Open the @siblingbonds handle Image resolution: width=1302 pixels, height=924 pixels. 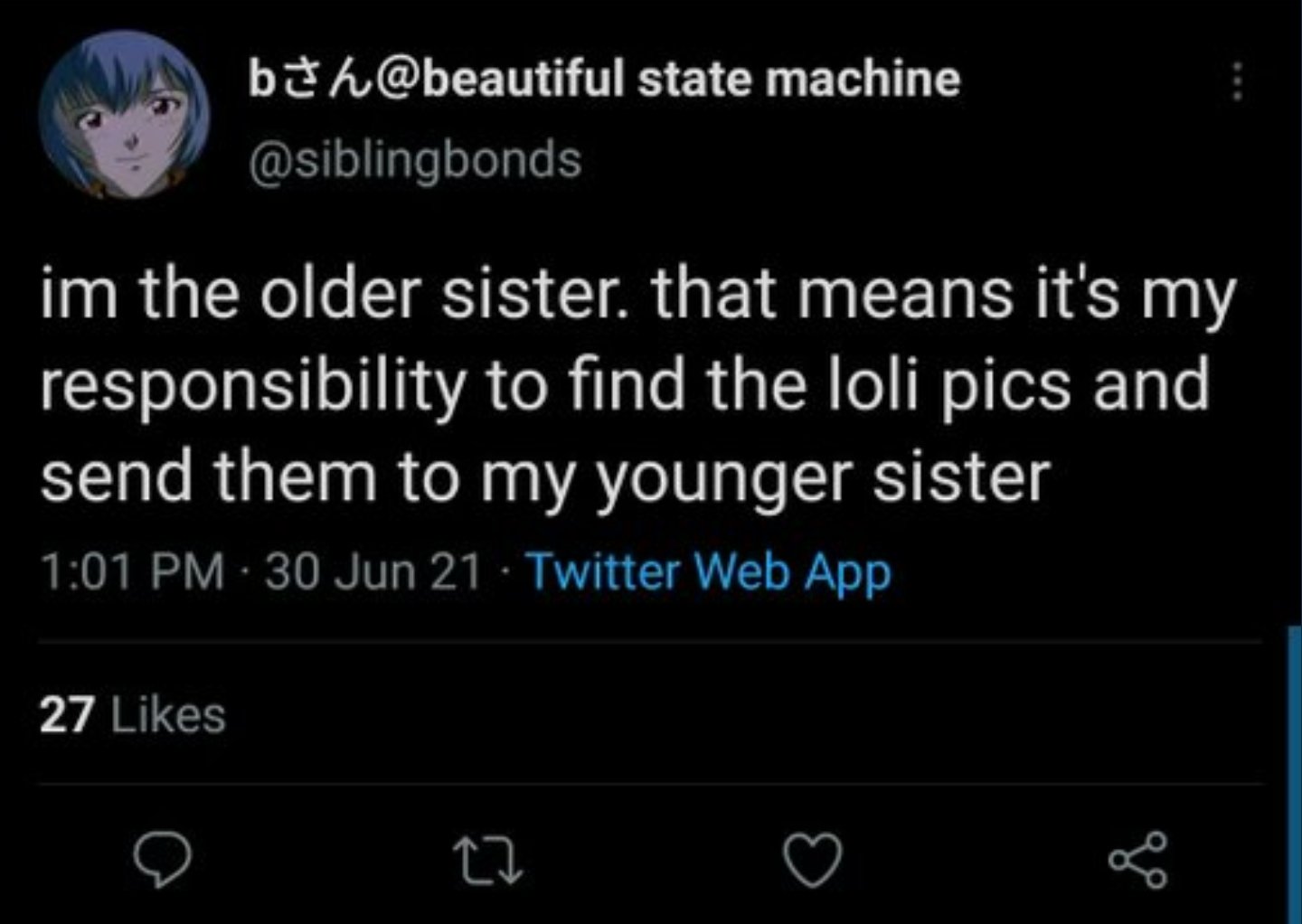[415, 161]
